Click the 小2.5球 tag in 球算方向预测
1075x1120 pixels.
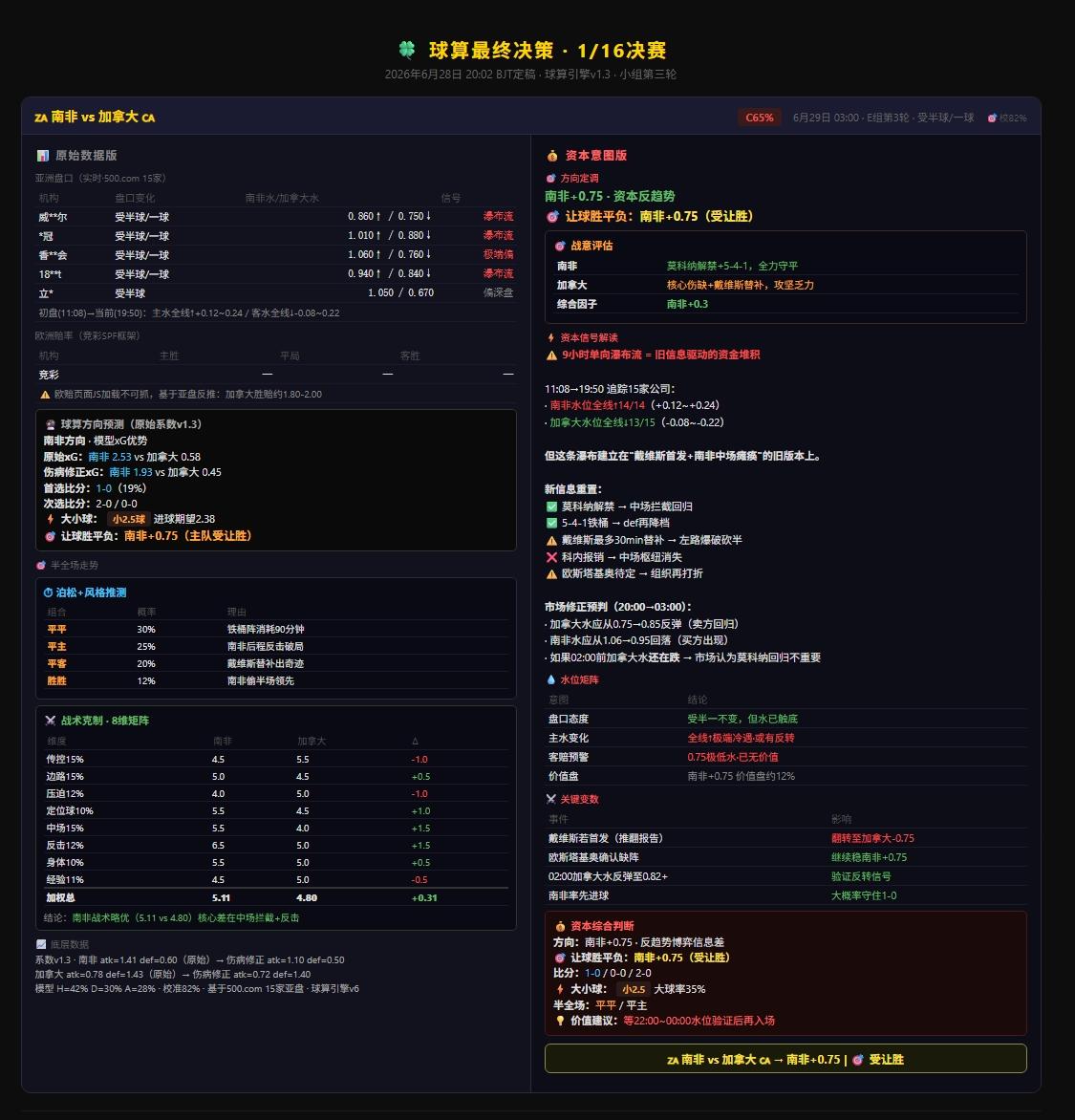(129, 519)
